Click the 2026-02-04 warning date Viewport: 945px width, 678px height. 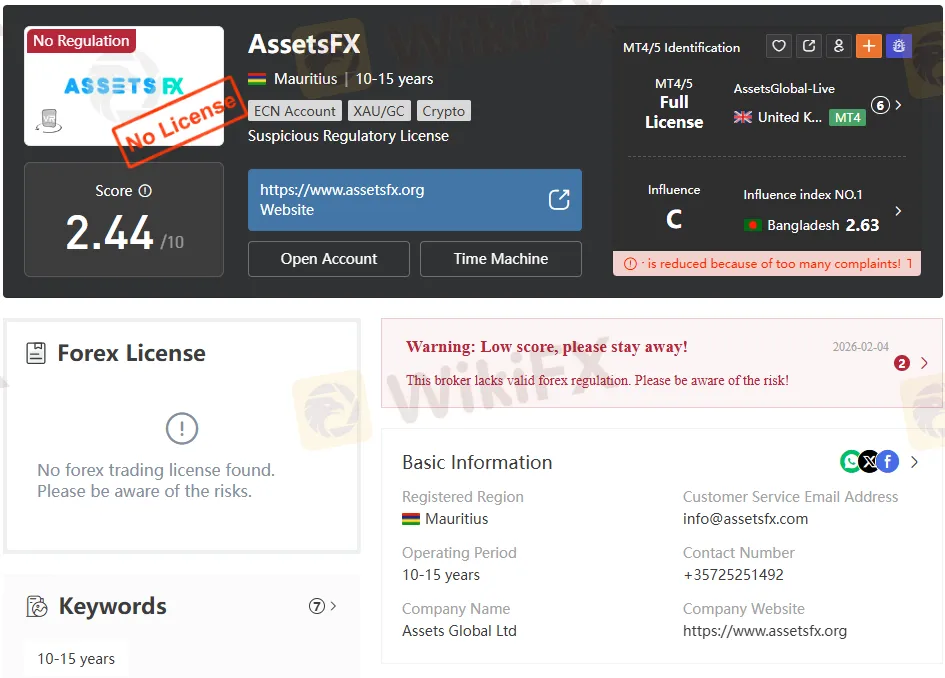point(861,347)
